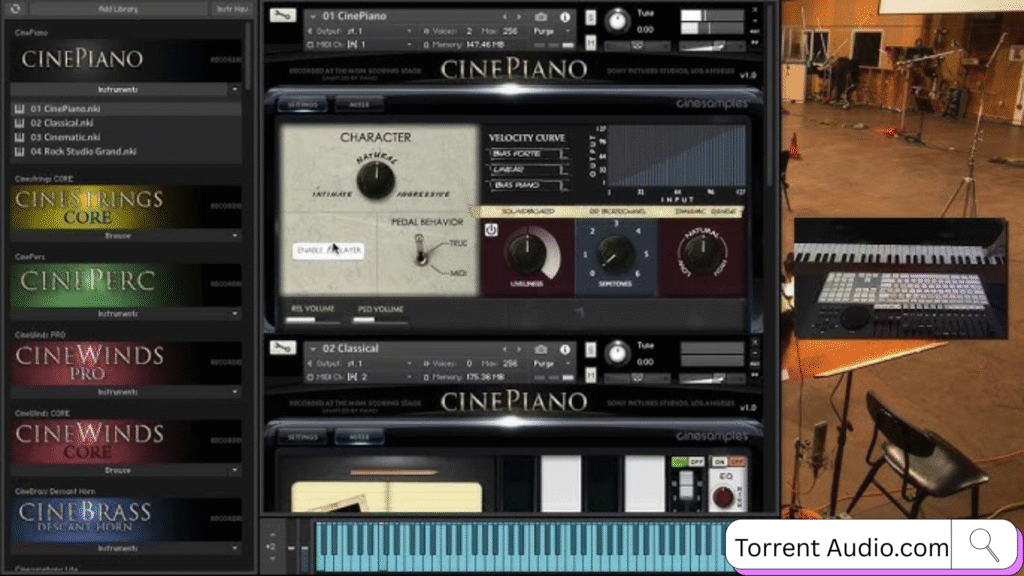Open the info icon on 01 CinePiano

click(x=565, y=17)
